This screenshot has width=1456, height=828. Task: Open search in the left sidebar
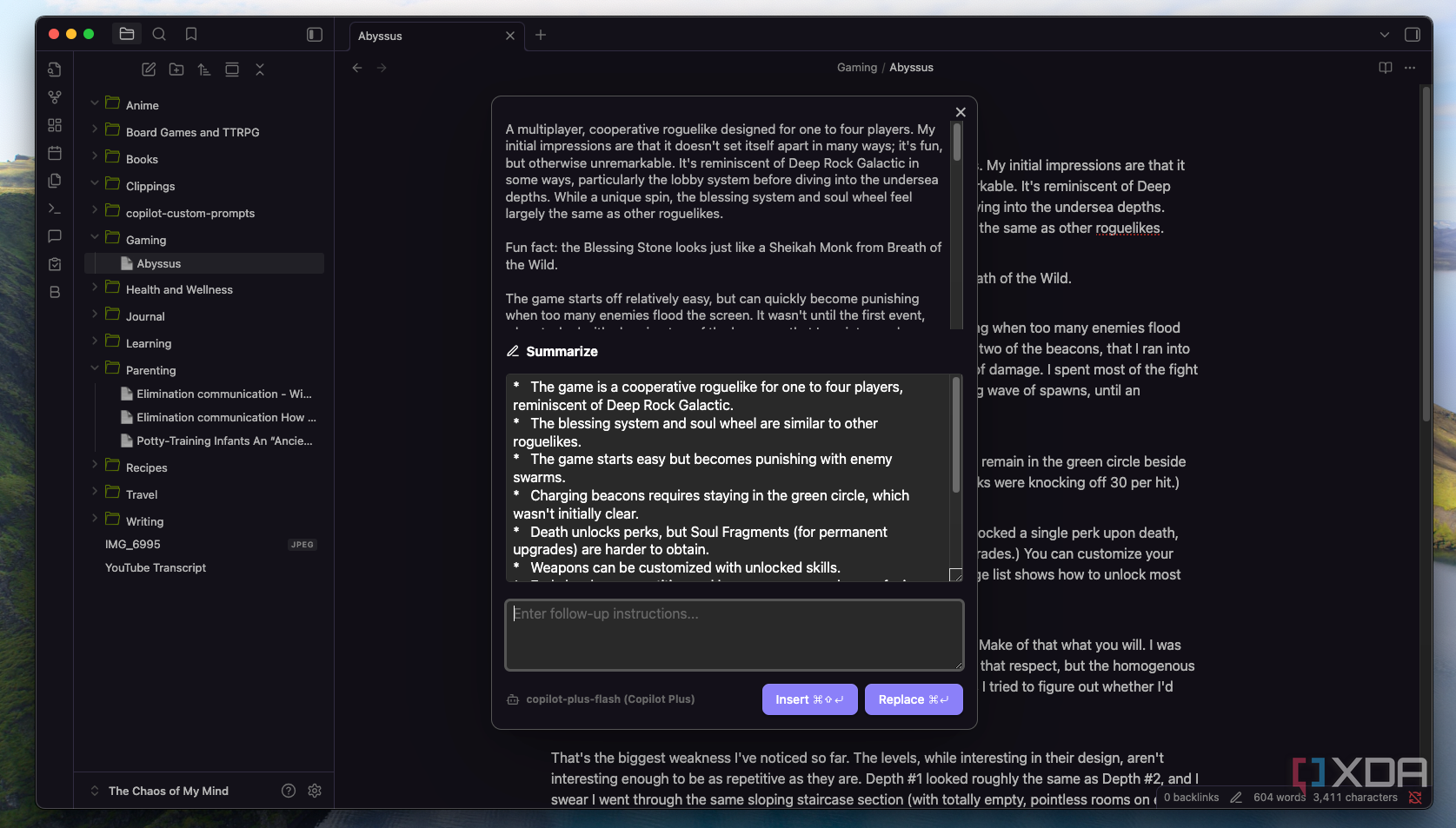(159, 34)
